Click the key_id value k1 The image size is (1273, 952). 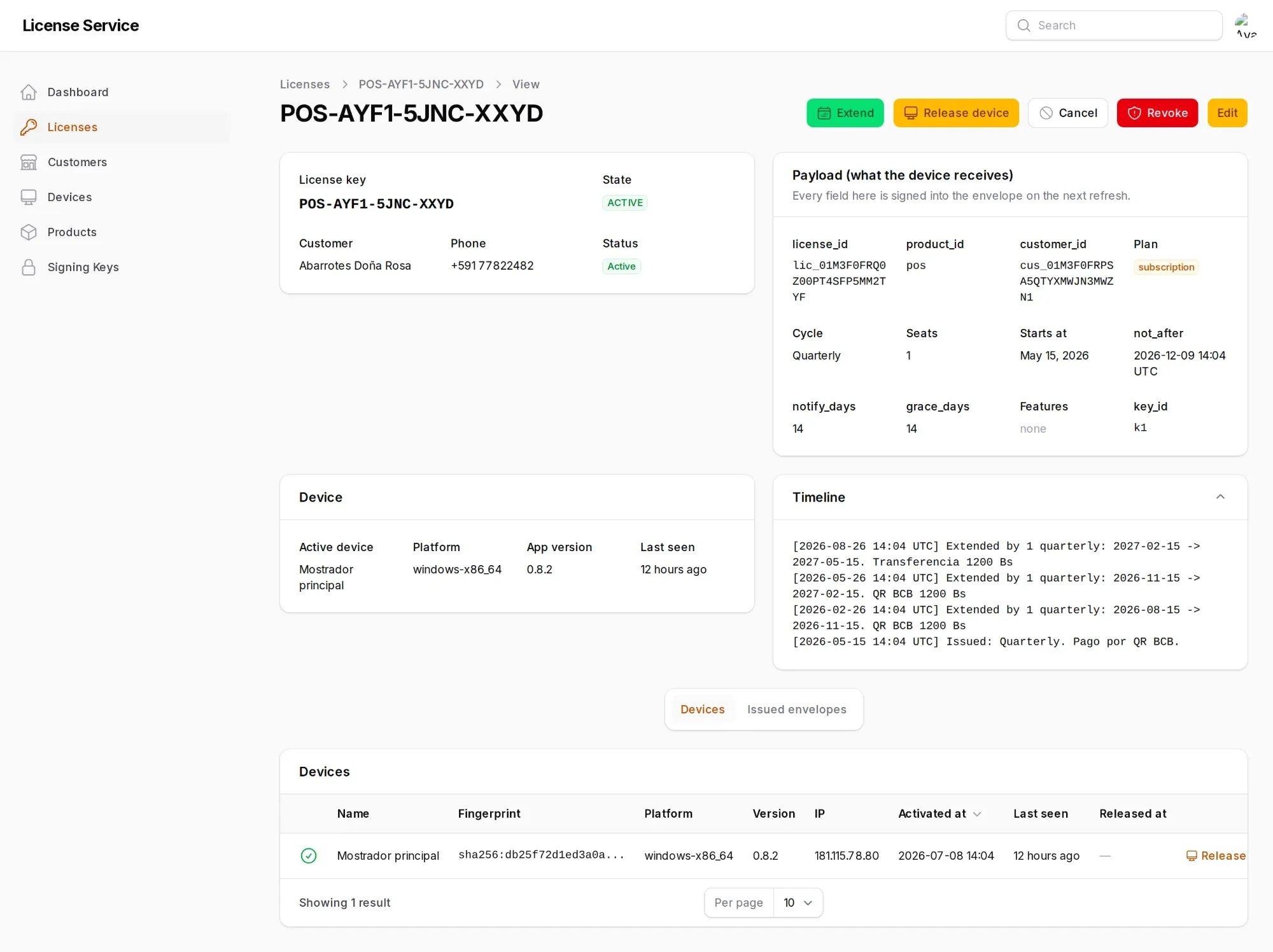[1140, 428]
